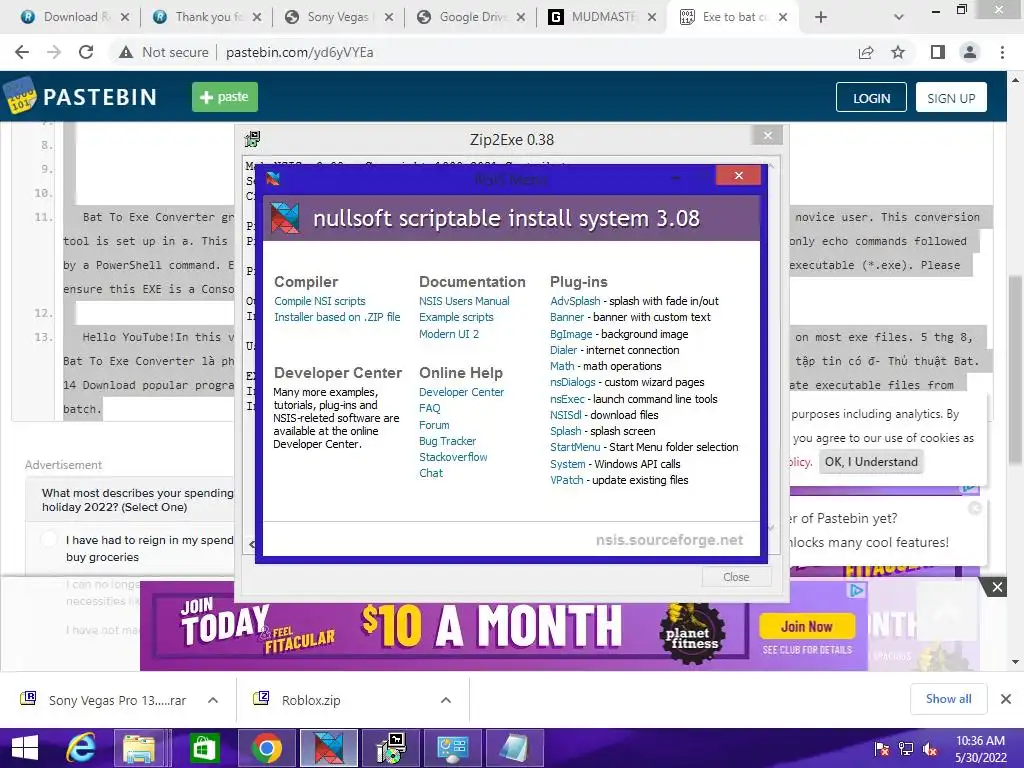Switch to Chrome in taskbar

pyautogui.click(x=266, y=748)
